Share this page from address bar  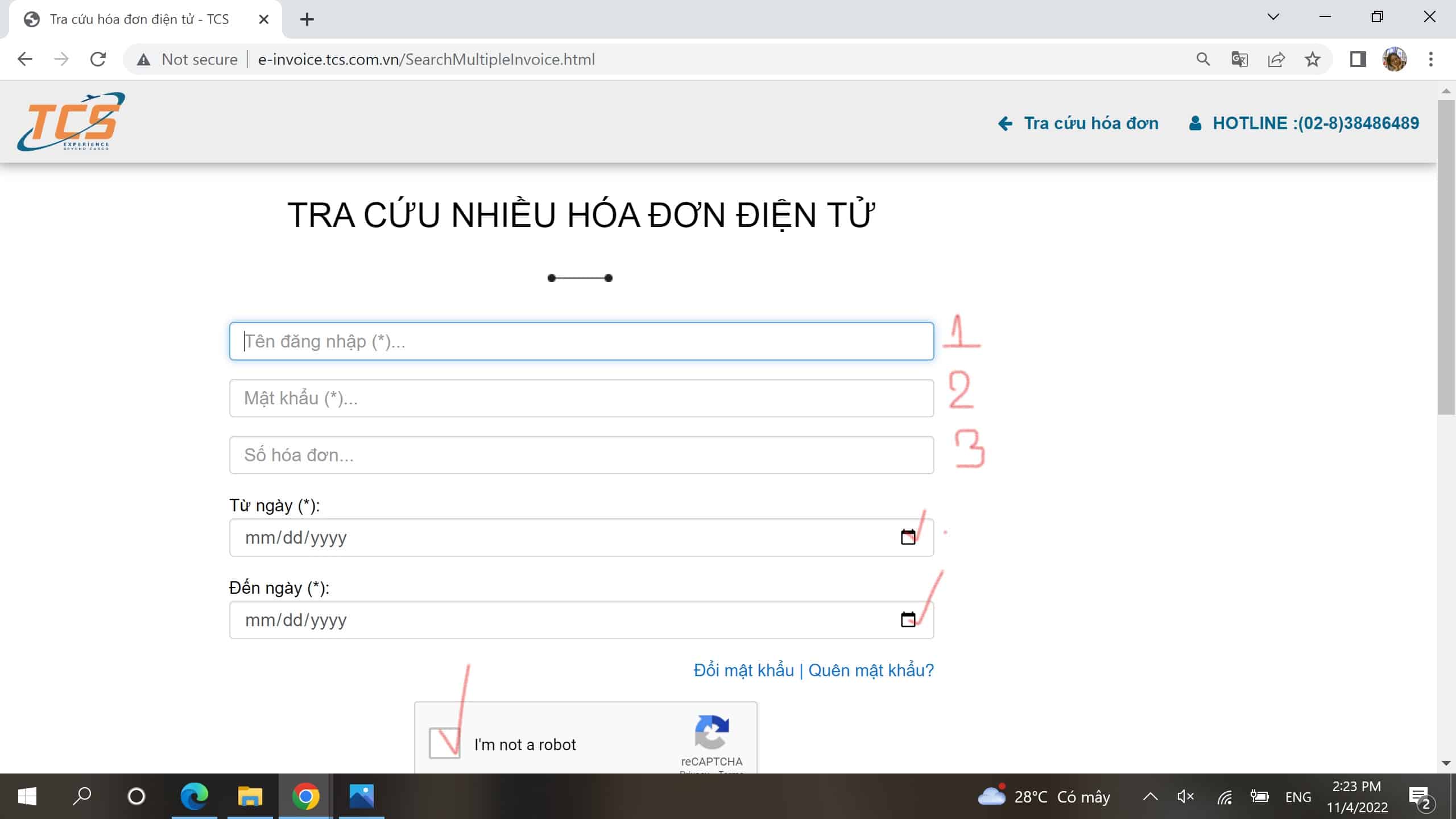click(1276, 59)
